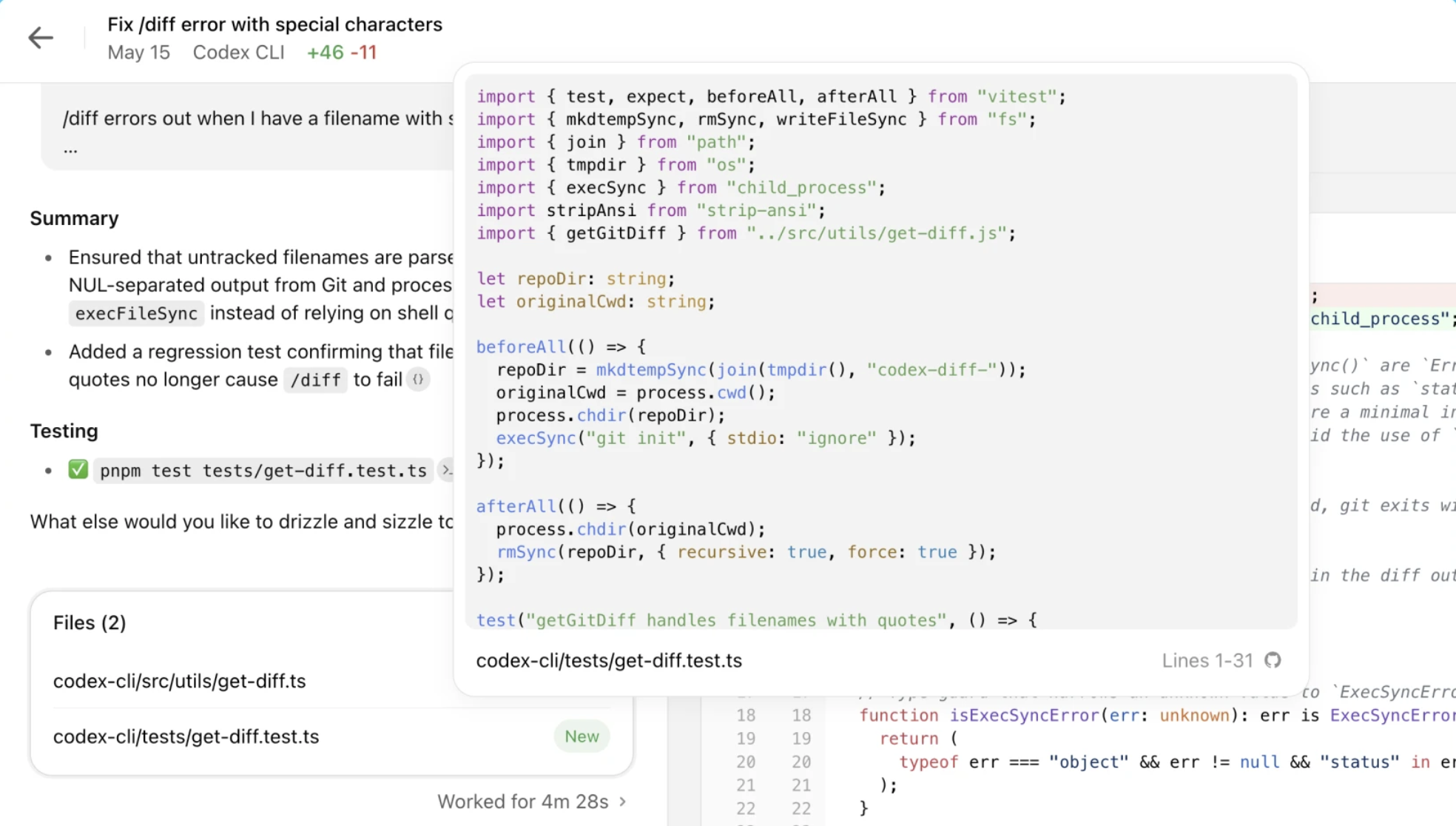Open the code snippet via the {} icon

coord(419,379)
